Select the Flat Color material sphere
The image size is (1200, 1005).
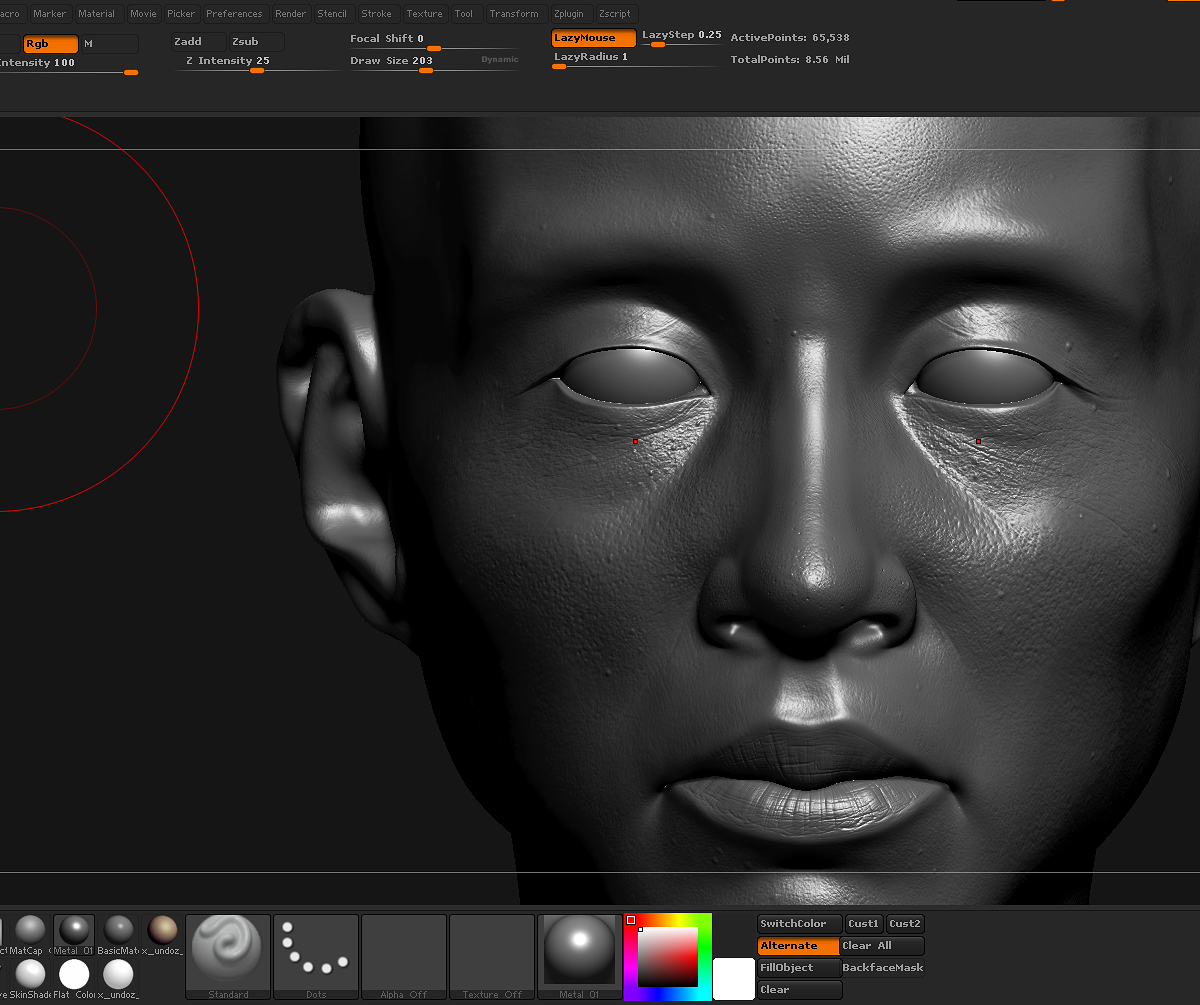click(x=74, y=976)
